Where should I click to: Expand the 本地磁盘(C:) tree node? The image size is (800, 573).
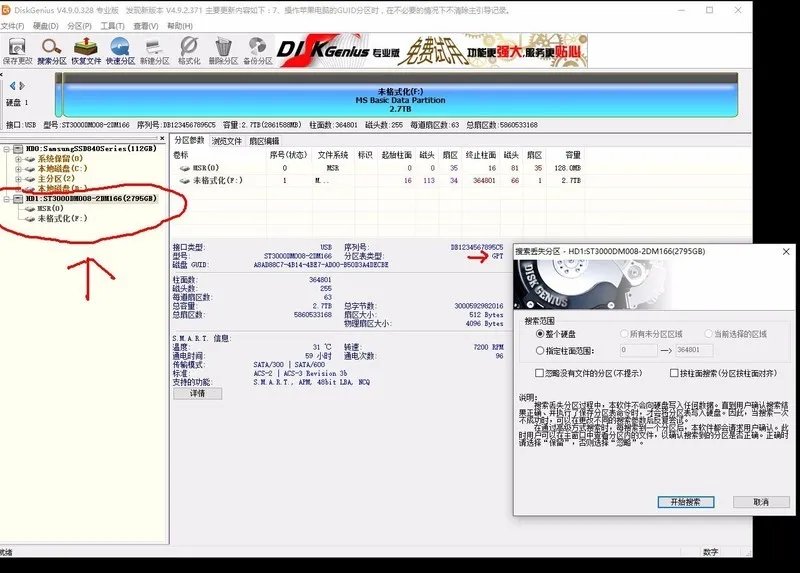coord(19,169)
